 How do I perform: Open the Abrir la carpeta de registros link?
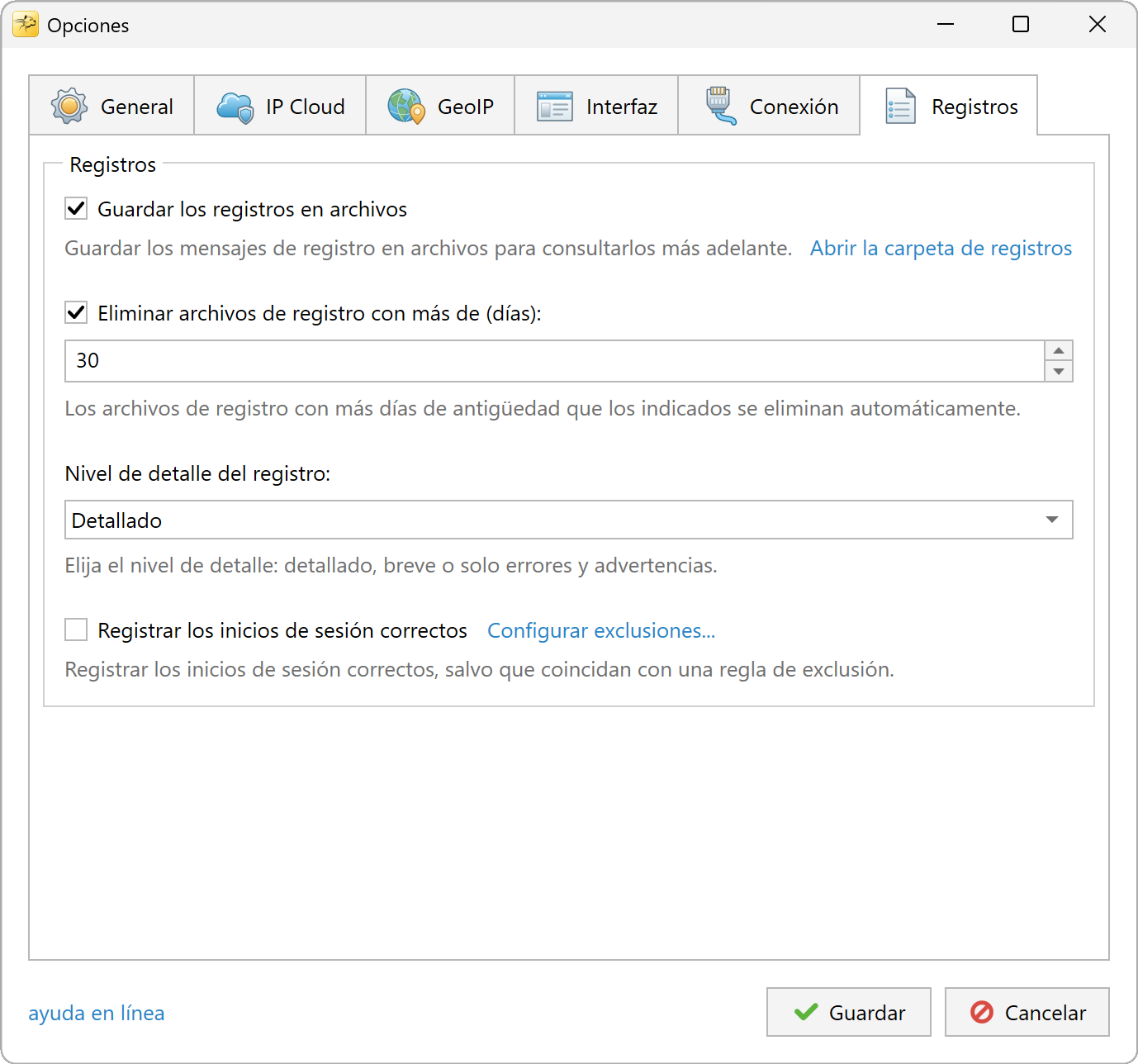[x=941, y=248]
